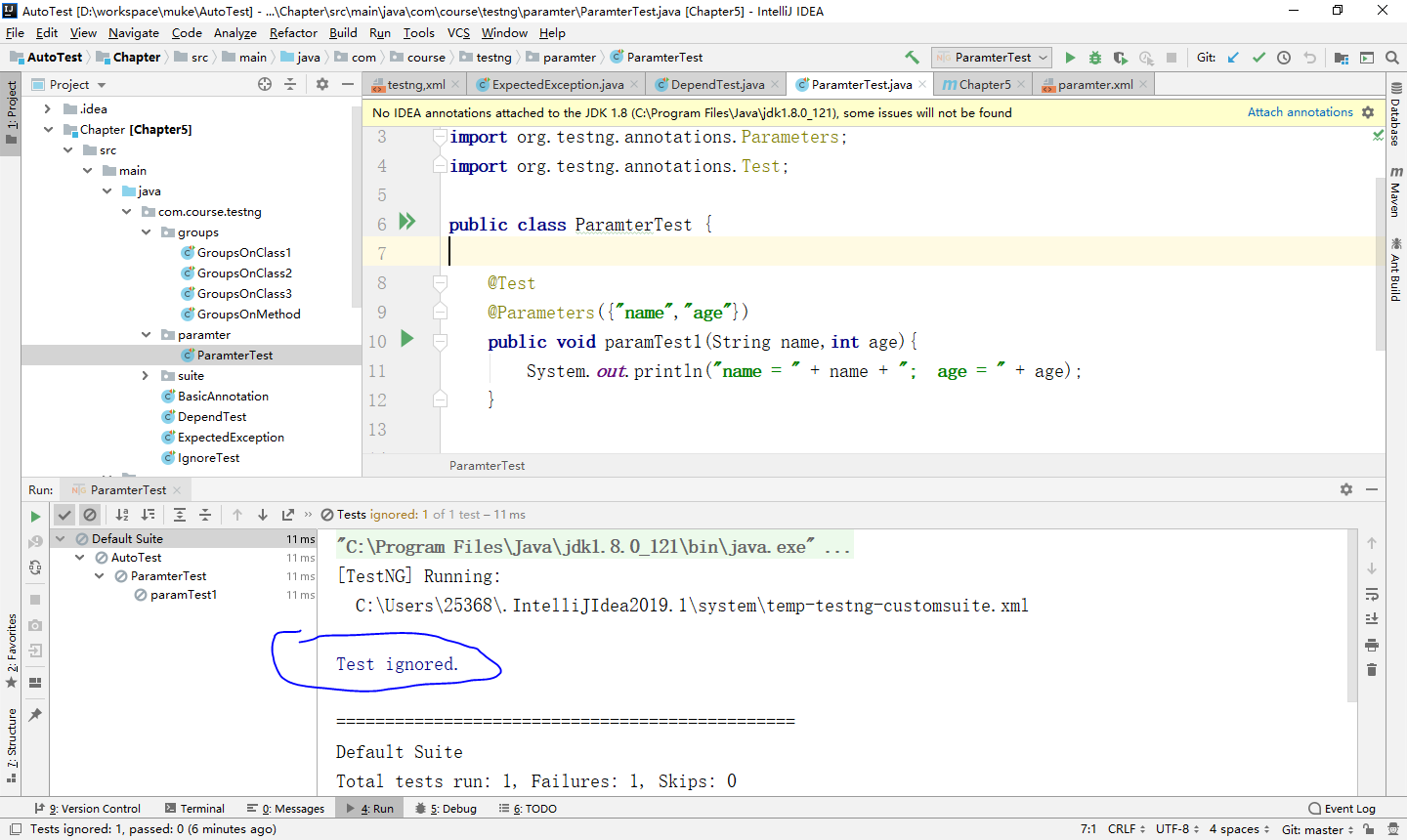The width and height of the screenshot is (1407, 840).
Task: Open the Project sidebar tool window
Action: 11,111
